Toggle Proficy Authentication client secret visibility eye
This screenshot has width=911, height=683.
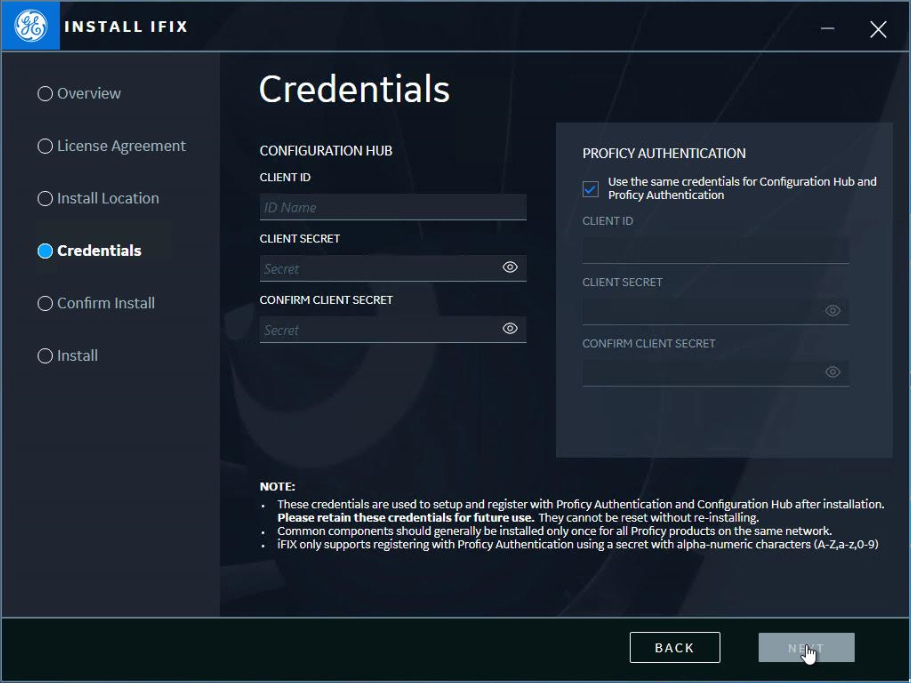(x=833, y=311)
